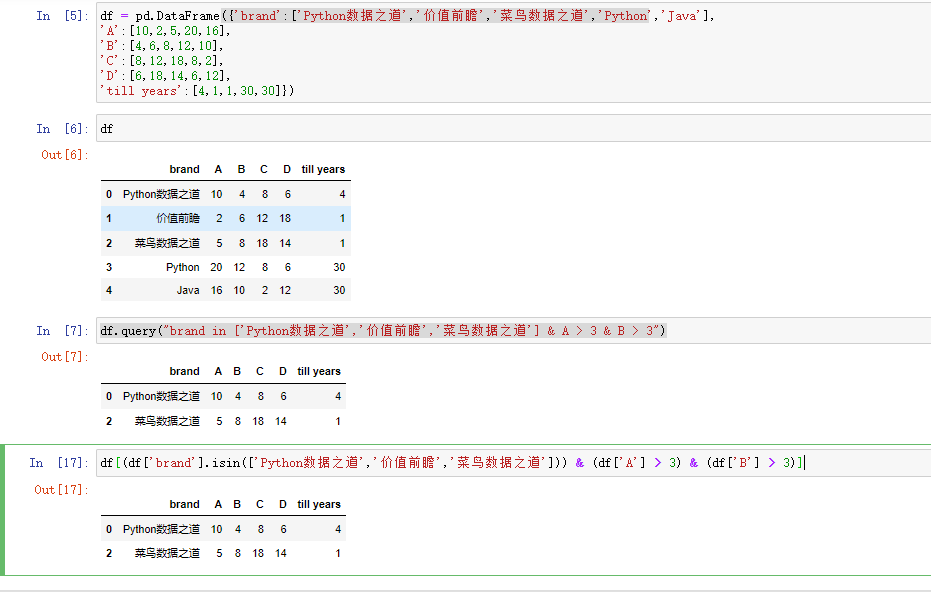Select 'Python数据之道' cell in Out[6] row 0

161,194
